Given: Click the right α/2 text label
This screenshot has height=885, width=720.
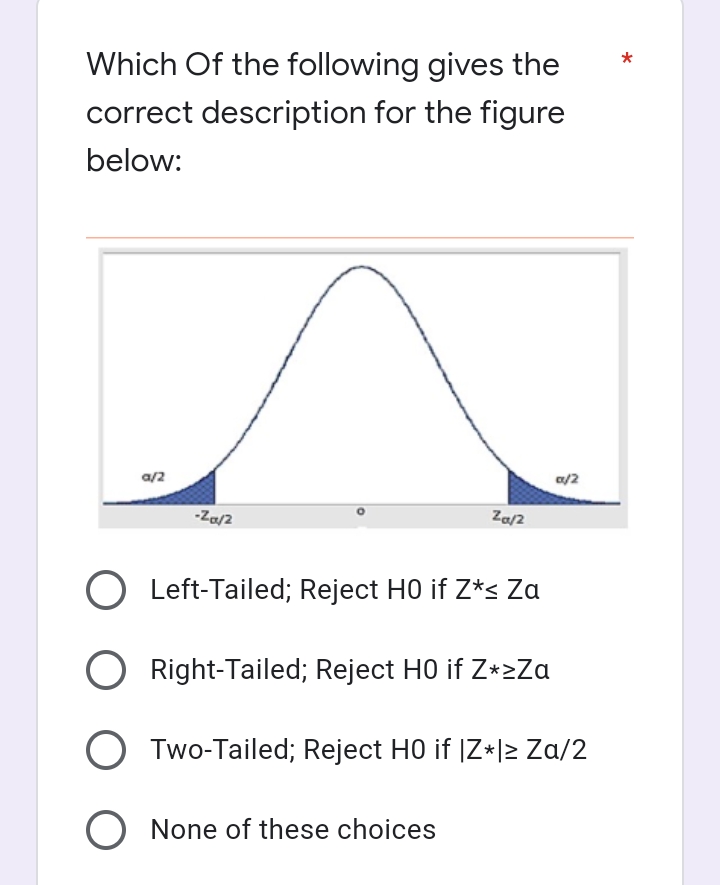Looking at the screenshot, I should 567,478.
